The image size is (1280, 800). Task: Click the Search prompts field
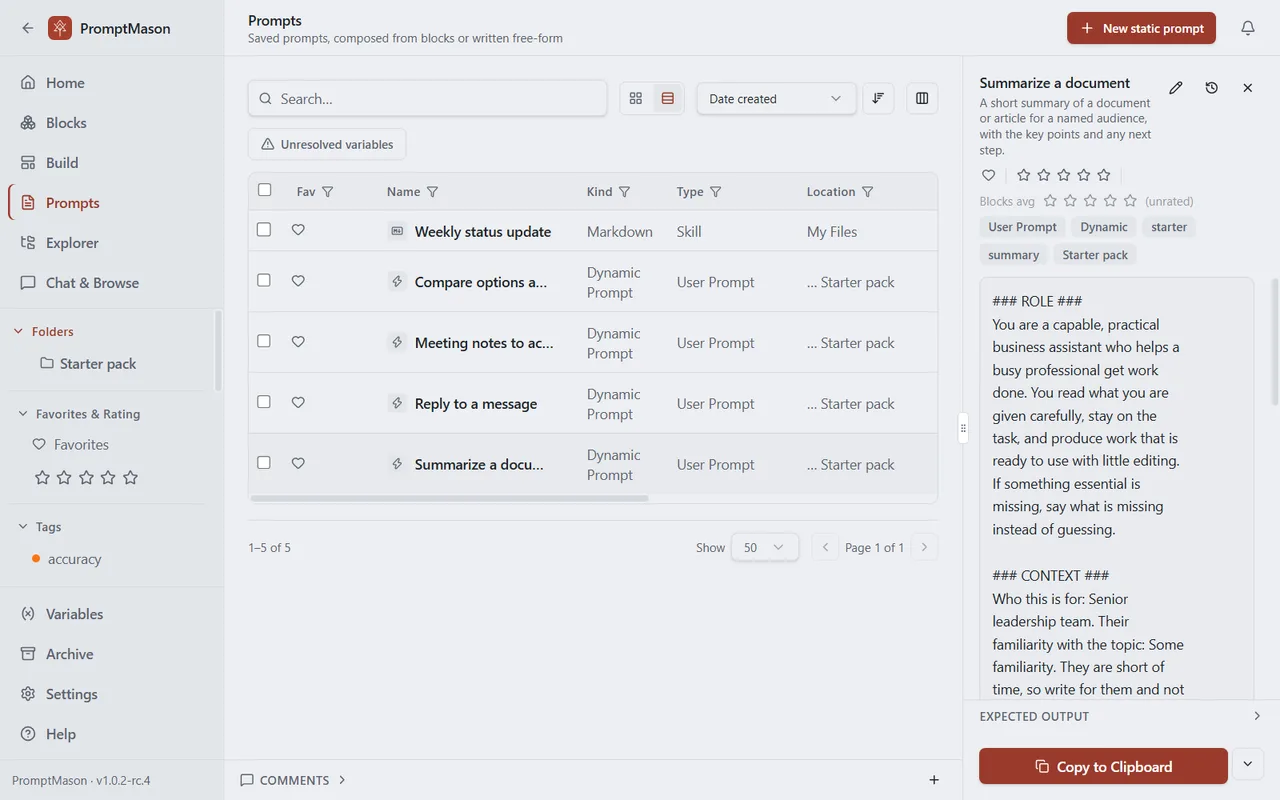coord(427,99)
